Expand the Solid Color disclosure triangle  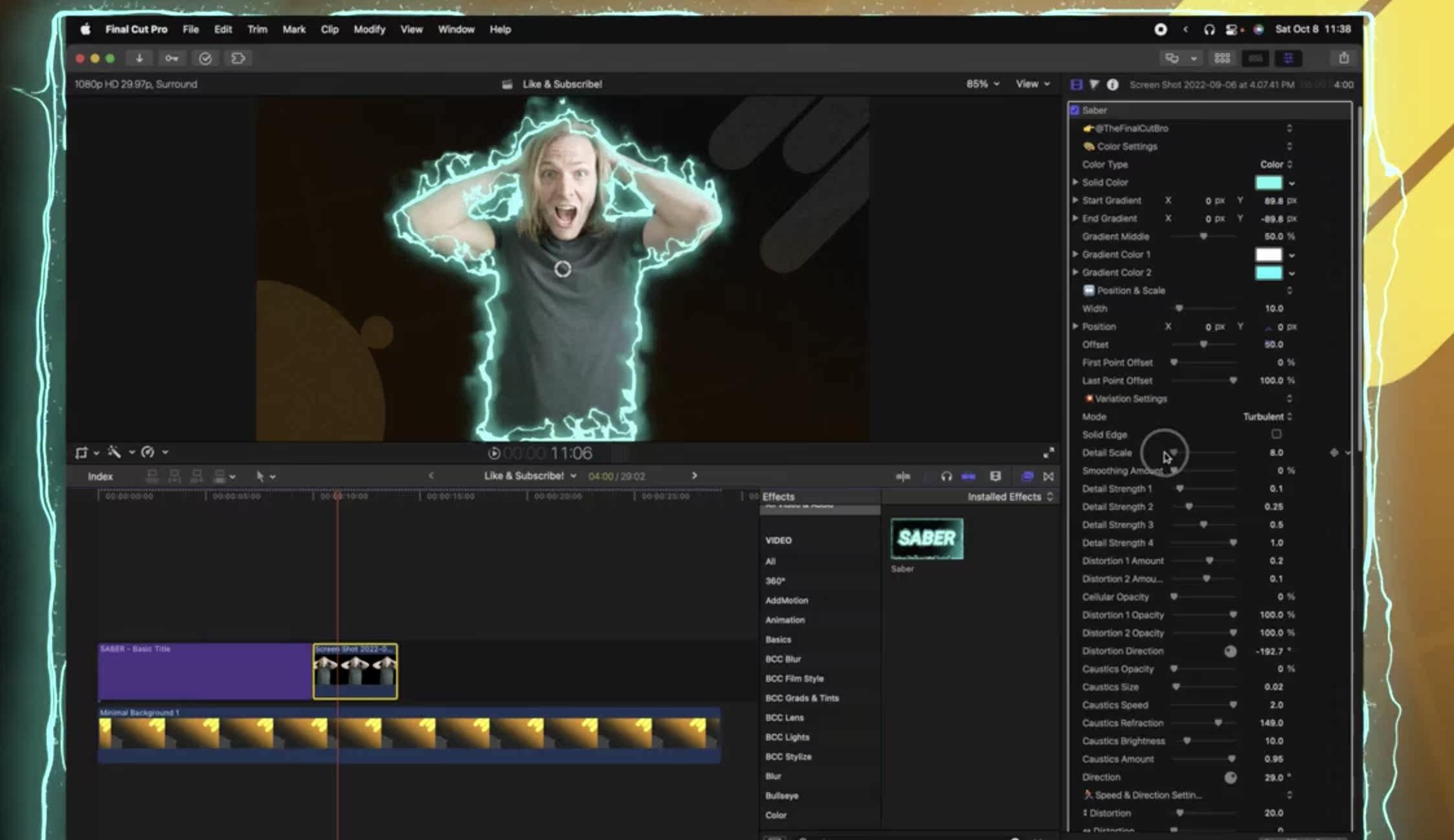tap(1075, 182)
